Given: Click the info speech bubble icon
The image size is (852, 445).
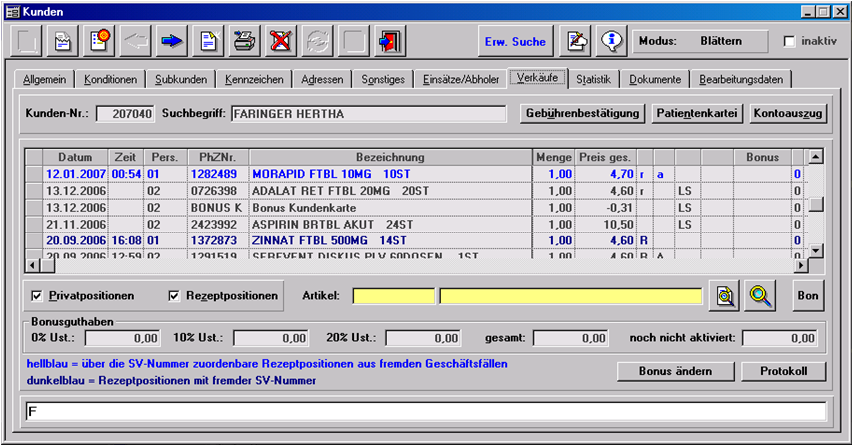Looking at the screenshot, I should click(611, 42).
